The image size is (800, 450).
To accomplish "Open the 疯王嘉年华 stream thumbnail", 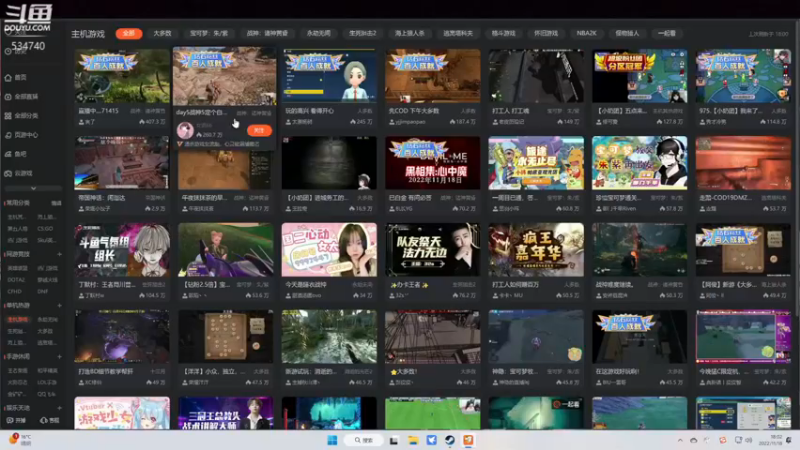I will tap(536, 249).
